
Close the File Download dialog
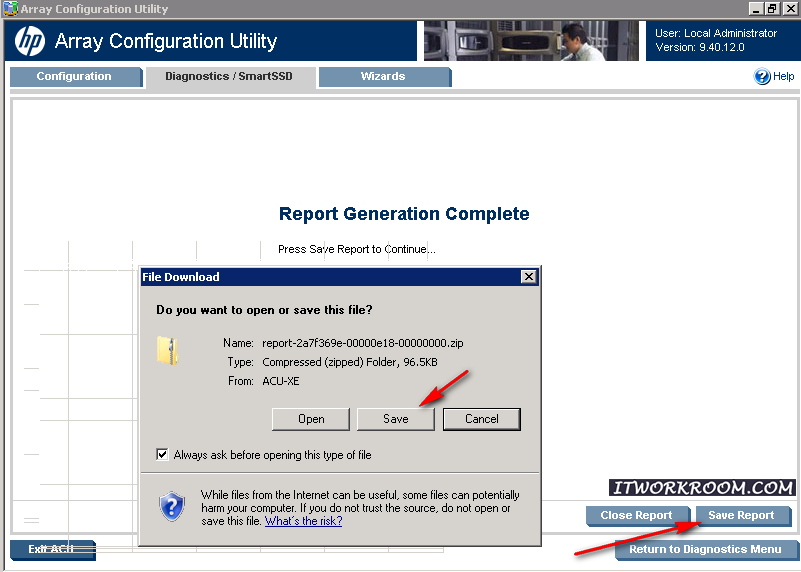(529, 277)
